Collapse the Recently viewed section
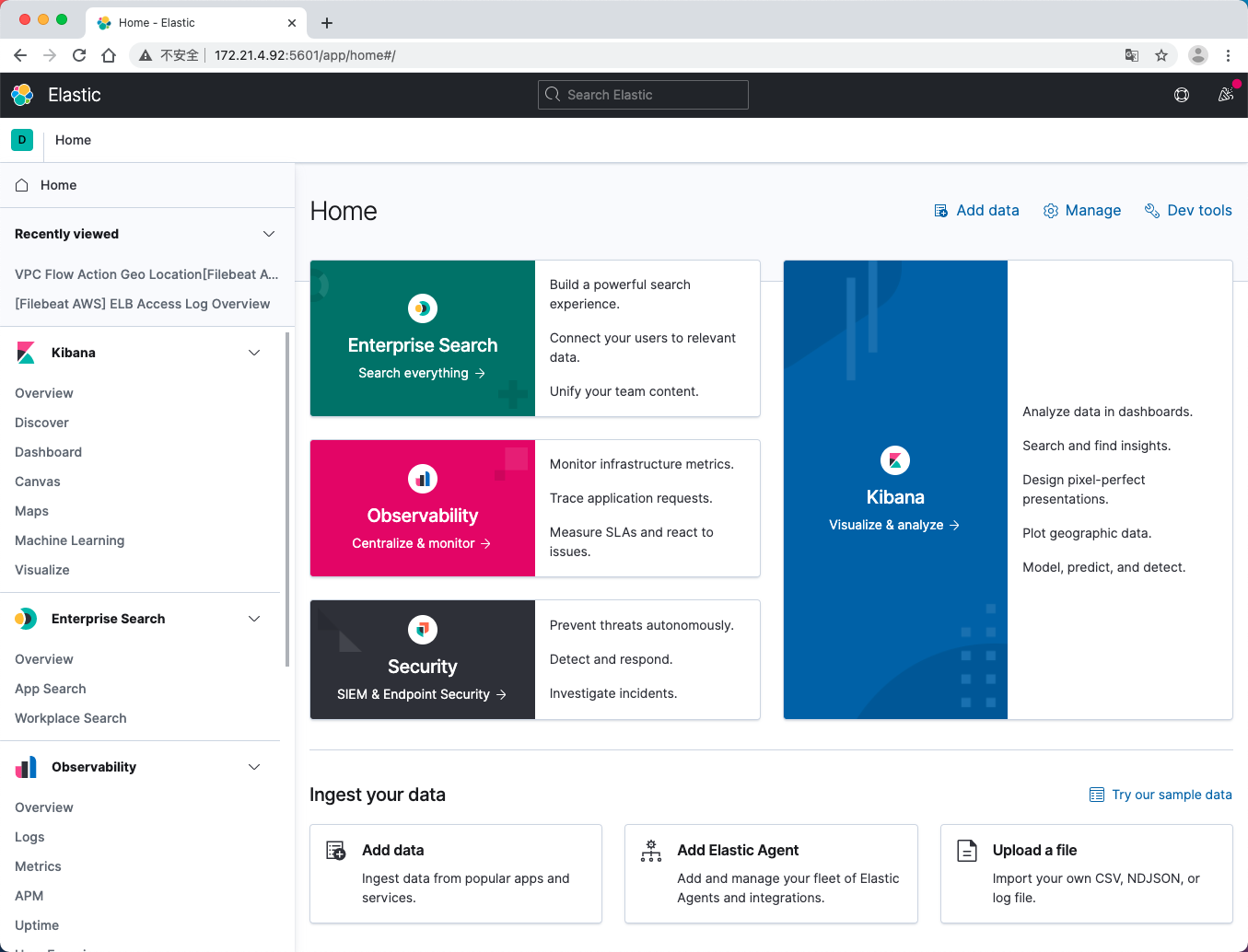This screenshot has height=952, width=1248. click(x=269, y=234)
